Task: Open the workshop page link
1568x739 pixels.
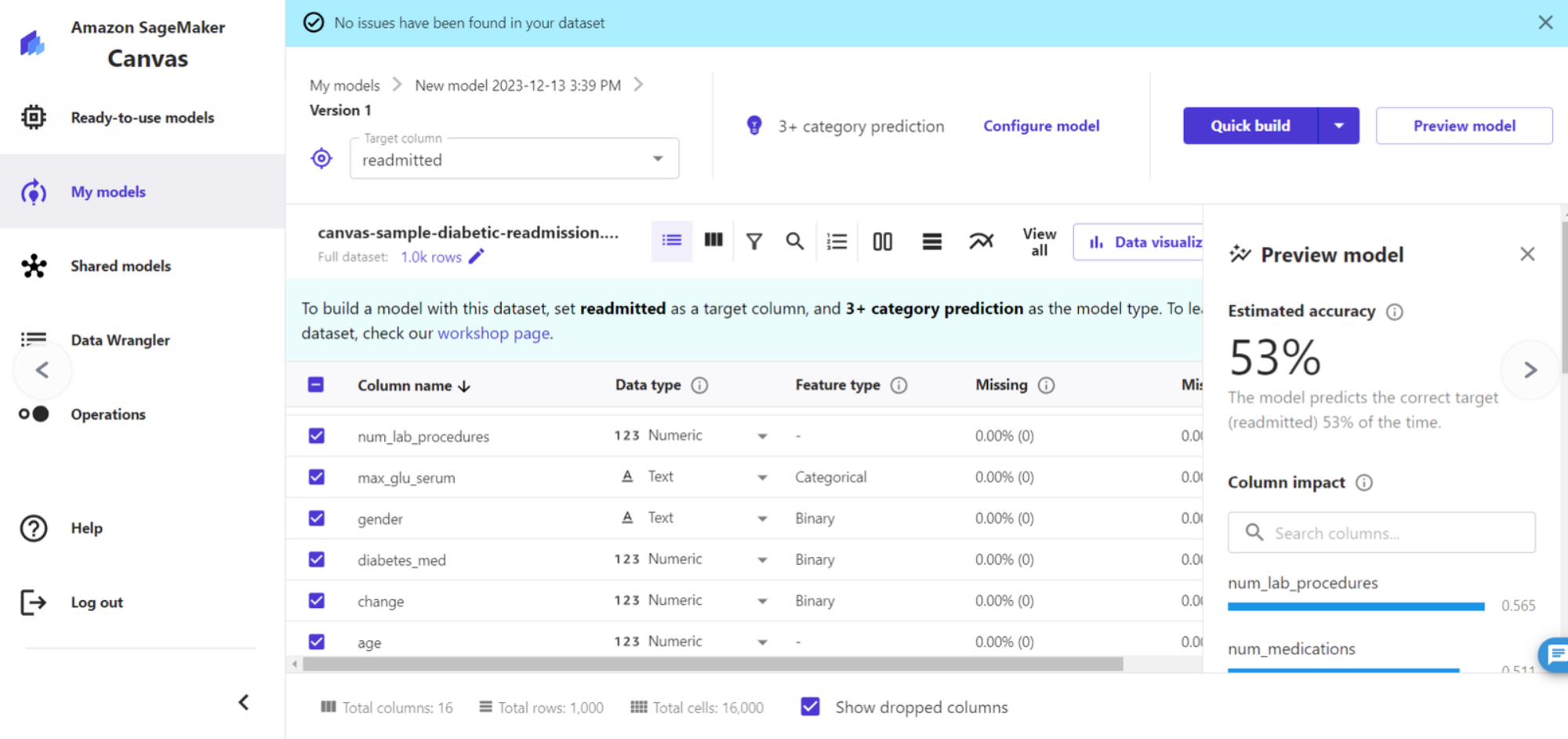Action: 493,333
